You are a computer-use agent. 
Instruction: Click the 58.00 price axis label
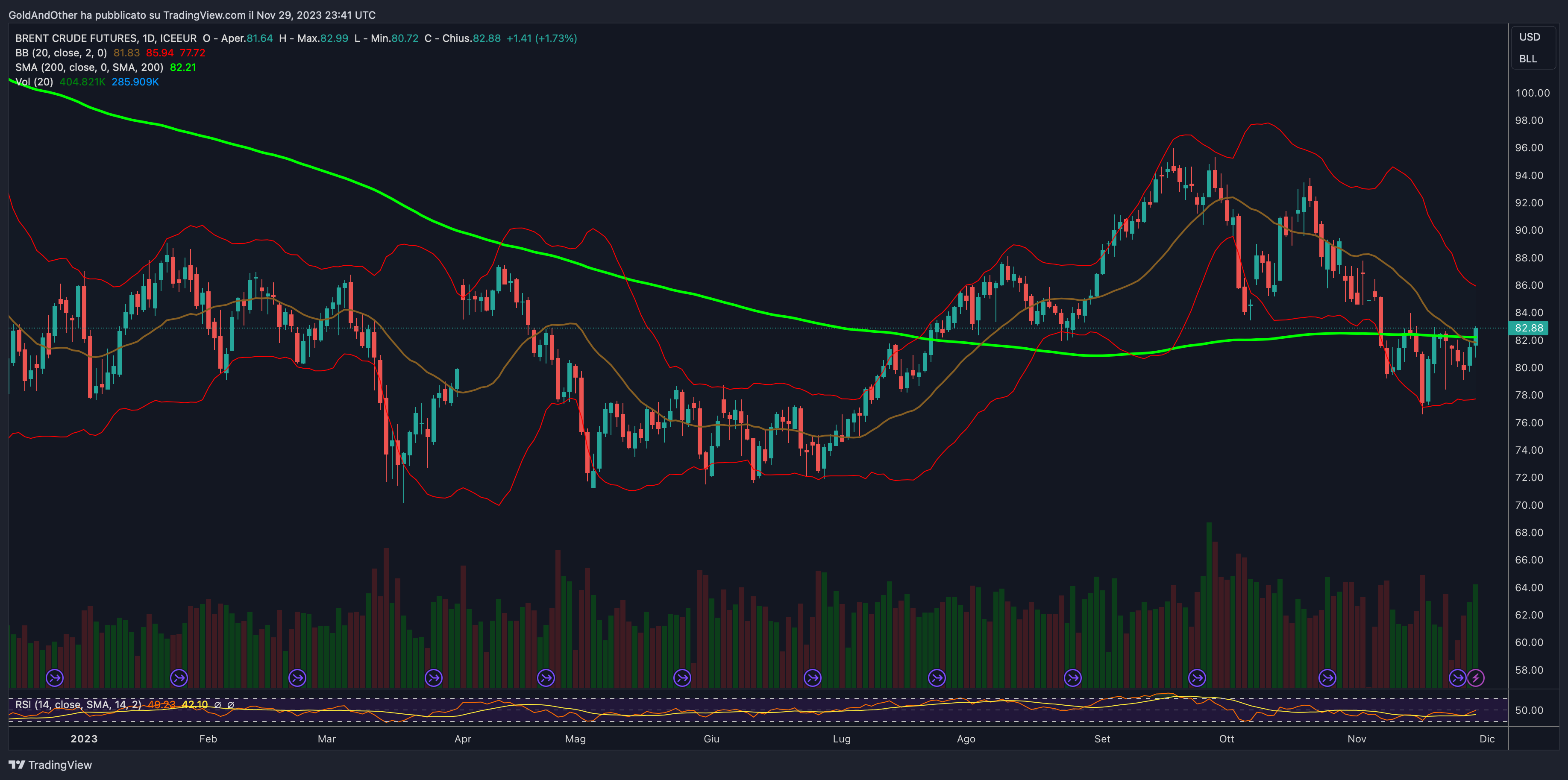point(1529,670)
